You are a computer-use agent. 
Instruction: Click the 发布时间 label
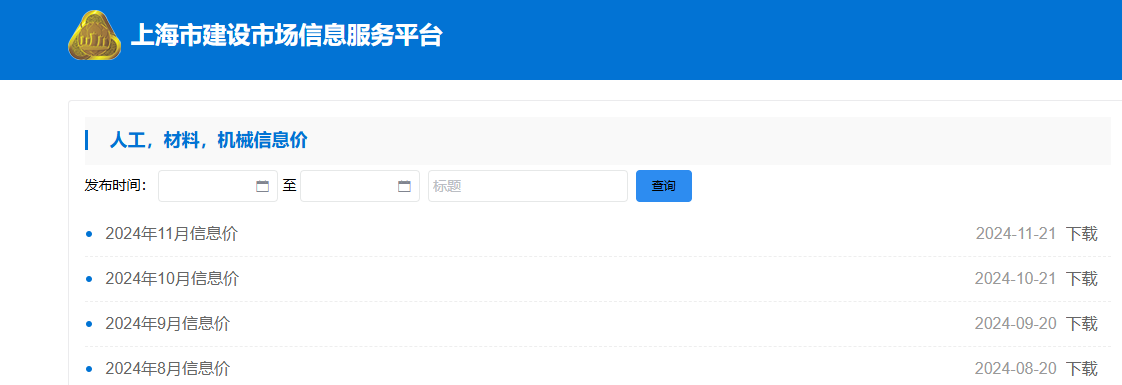(x=116, y=186)
